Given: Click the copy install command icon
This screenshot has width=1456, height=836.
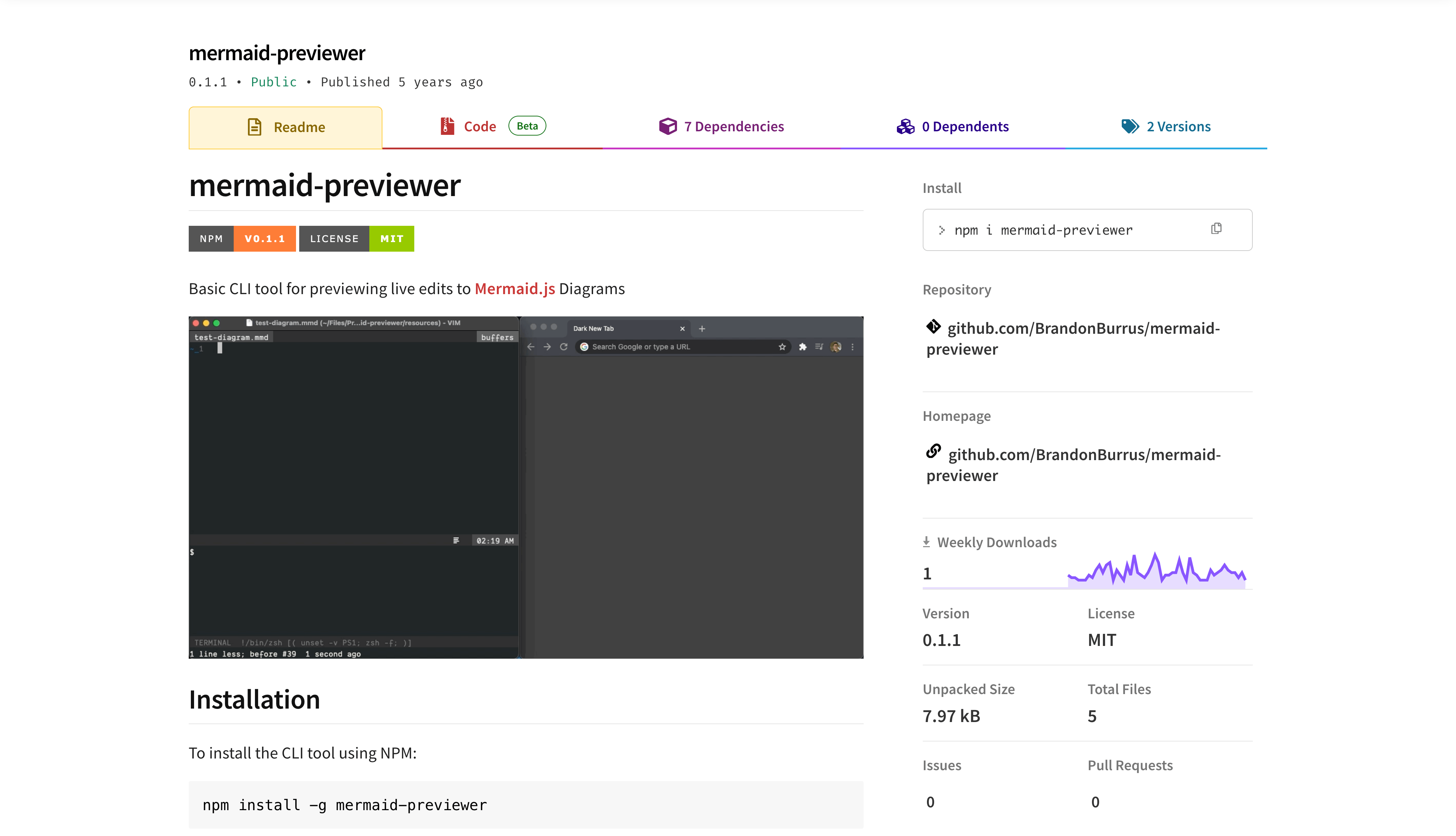Looking at the screenshot, I should tap(1216, 229).
